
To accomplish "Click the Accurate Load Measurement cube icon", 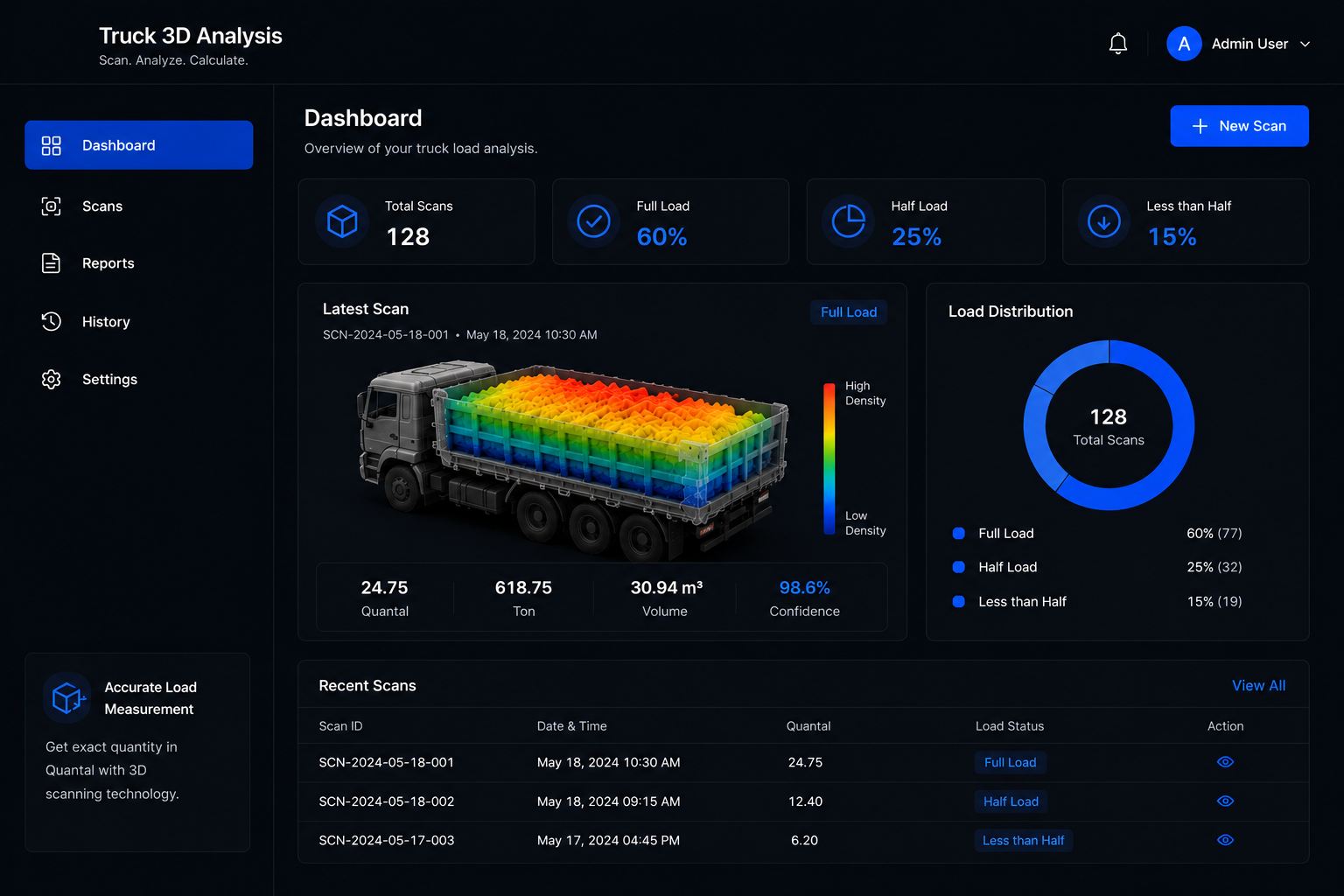I will (67, 697).
